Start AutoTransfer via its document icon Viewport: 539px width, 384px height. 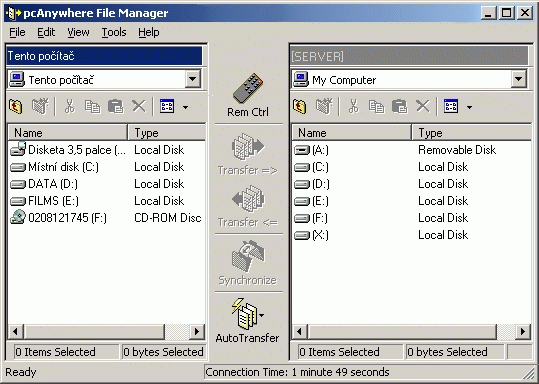(x=244, y=314)
